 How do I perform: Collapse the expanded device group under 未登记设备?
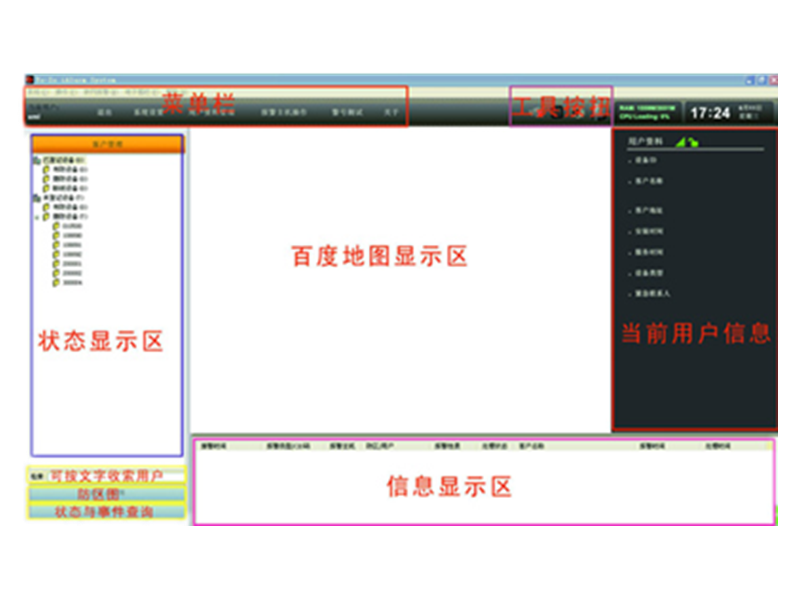tap(37, 217)
